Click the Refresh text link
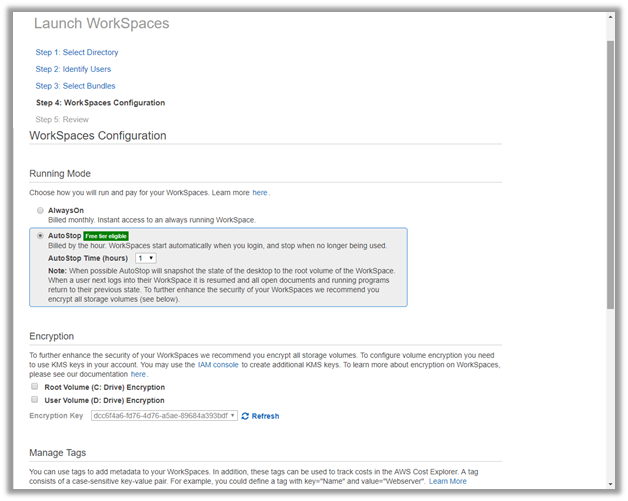 click(265, 416)
